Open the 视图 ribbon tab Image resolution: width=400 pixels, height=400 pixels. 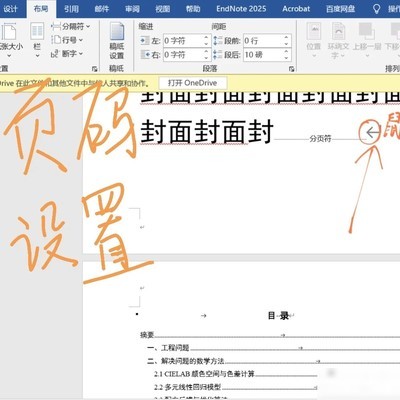coord(162,9)
